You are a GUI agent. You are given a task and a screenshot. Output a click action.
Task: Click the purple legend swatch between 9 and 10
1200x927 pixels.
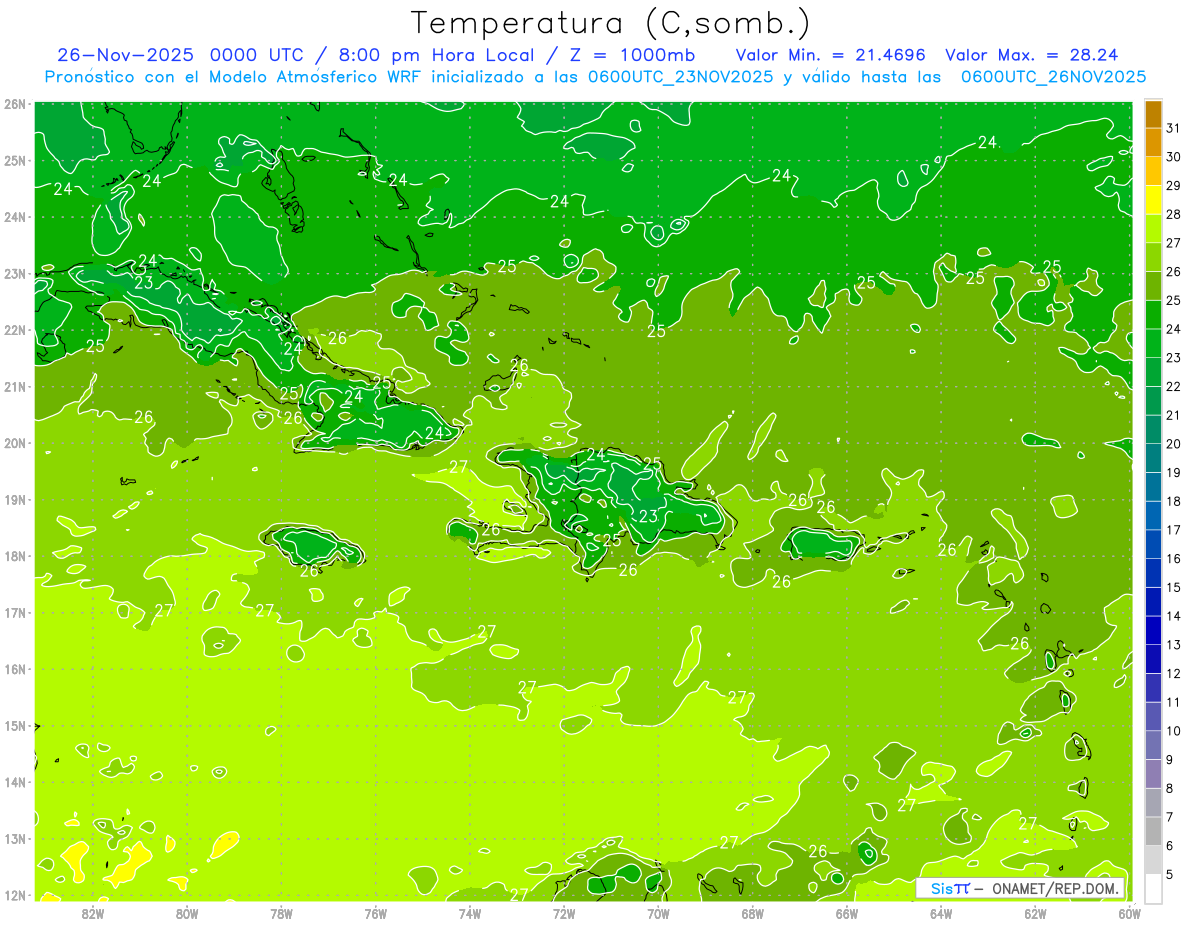point(1153,745)
